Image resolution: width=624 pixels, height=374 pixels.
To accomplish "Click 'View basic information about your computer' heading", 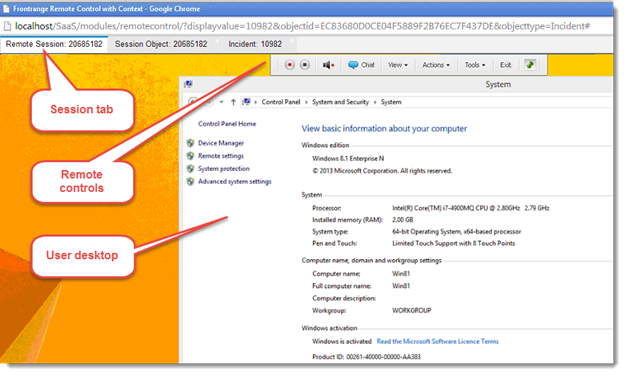I will (384, 129).
